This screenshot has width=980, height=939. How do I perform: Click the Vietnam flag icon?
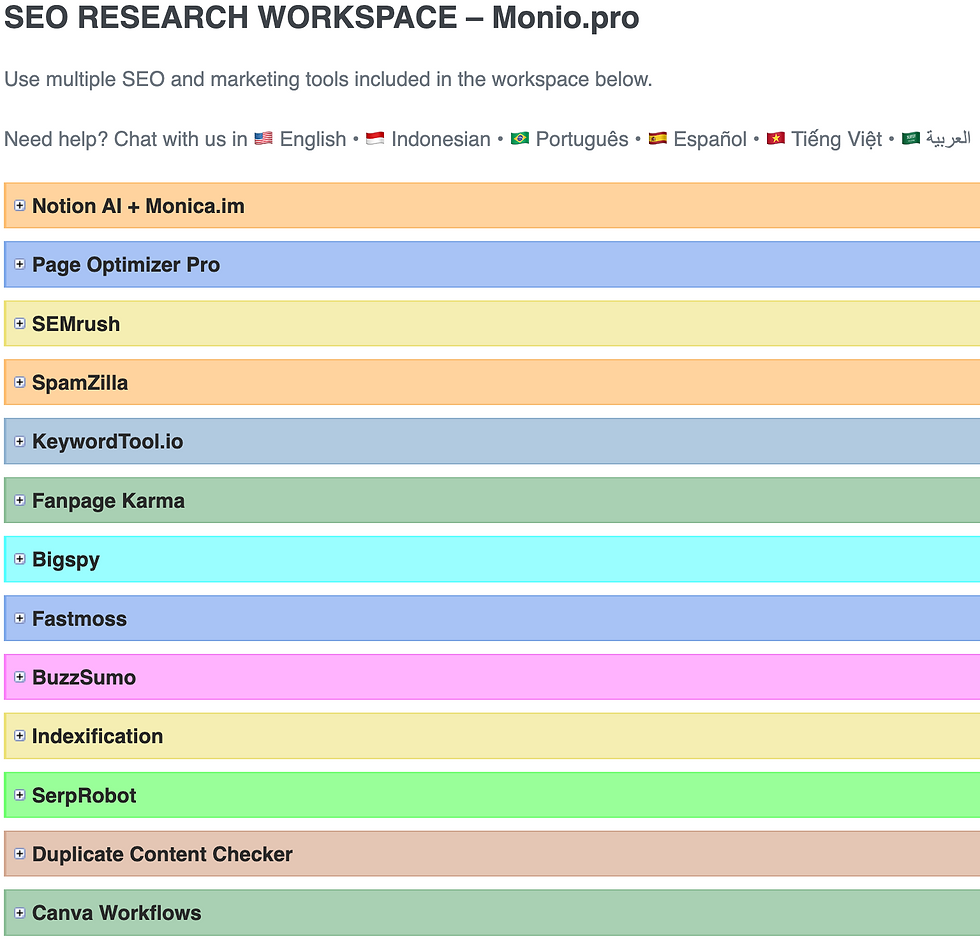[x=776, y=138]
